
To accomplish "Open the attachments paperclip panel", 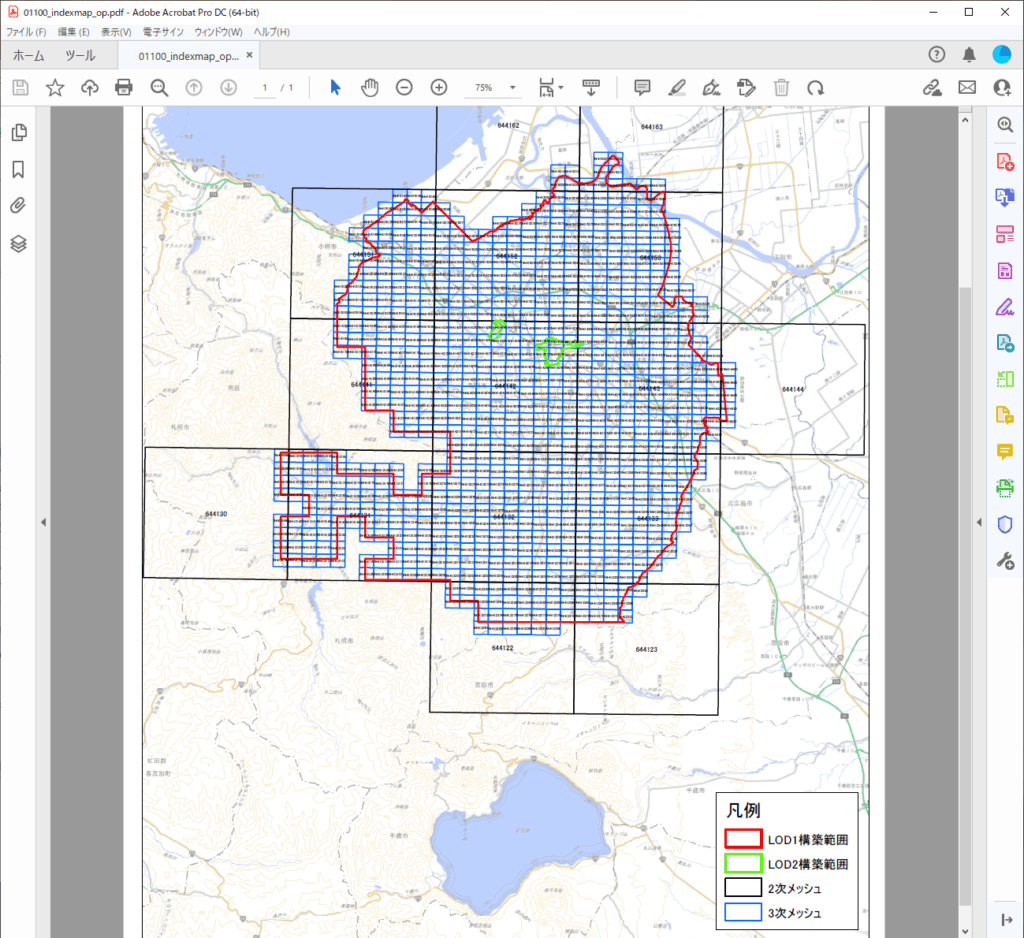I will (x=18, y=206).
